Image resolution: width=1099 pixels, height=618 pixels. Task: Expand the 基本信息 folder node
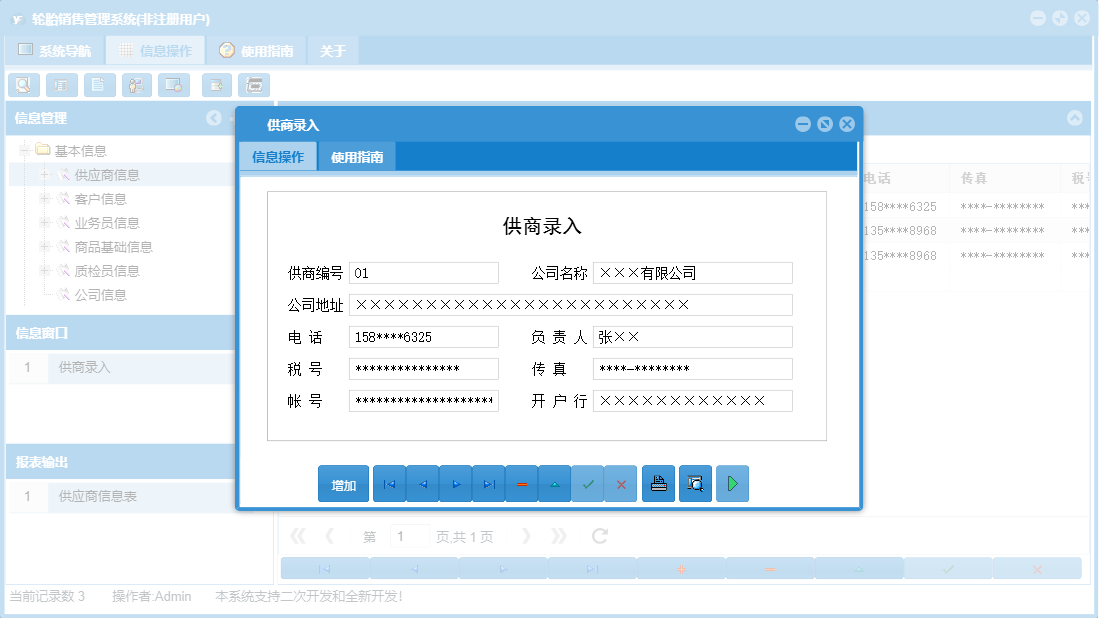coord(22,150)
